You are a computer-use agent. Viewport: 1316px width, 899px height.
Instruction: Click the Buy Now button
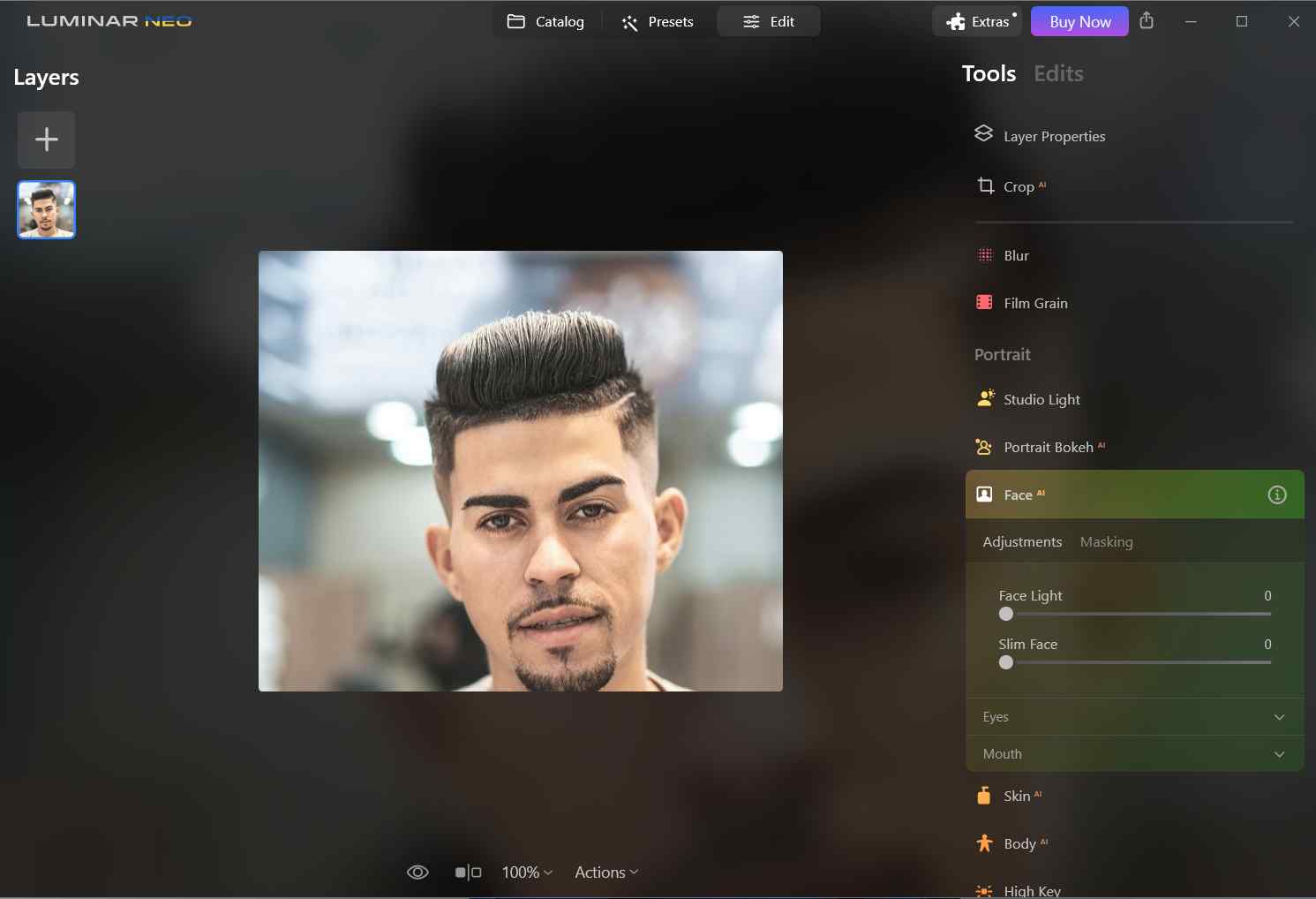[1079, 21]
